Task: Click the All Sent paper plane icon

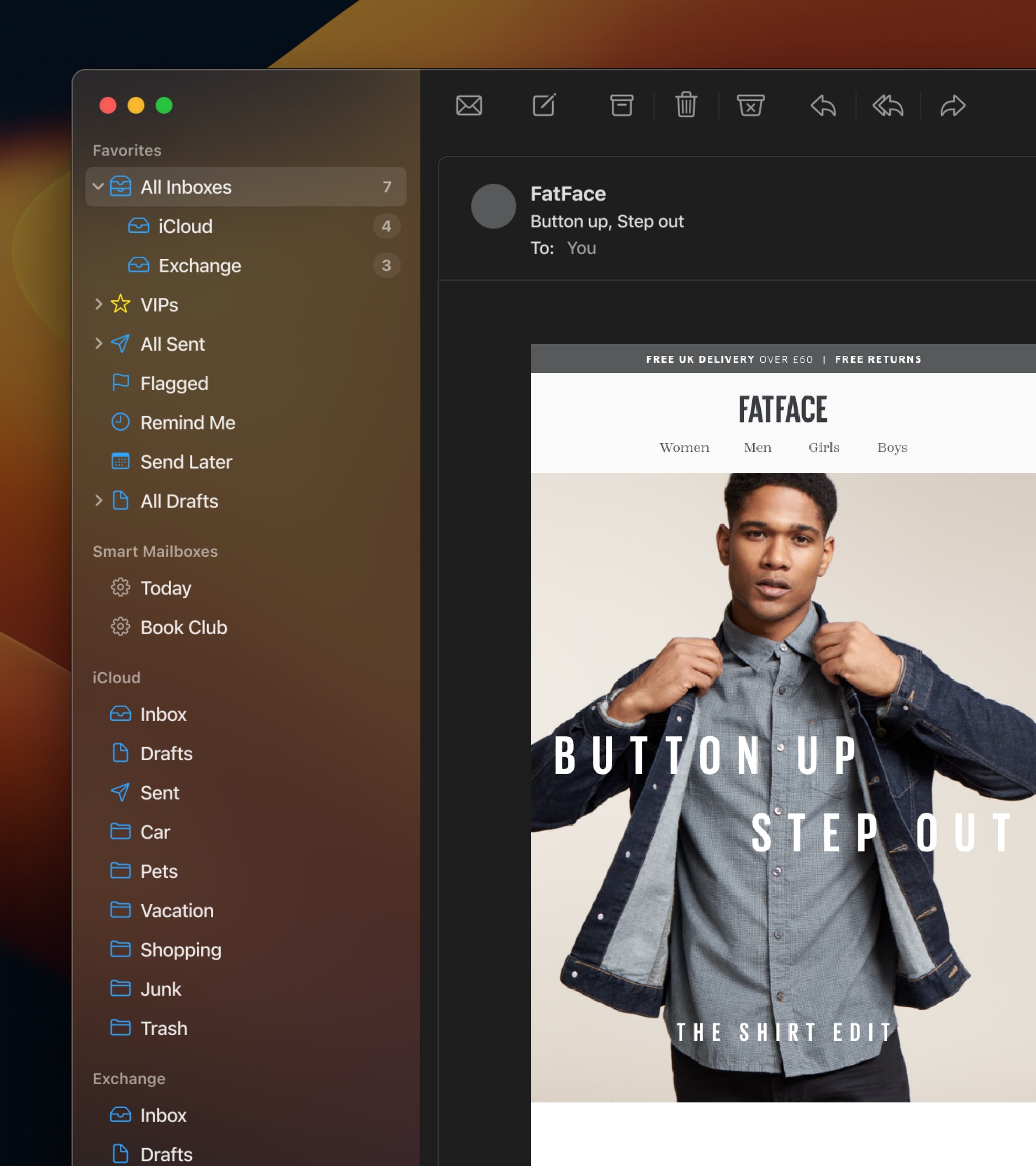Action: pyautogui.click(x=120, y=343)
